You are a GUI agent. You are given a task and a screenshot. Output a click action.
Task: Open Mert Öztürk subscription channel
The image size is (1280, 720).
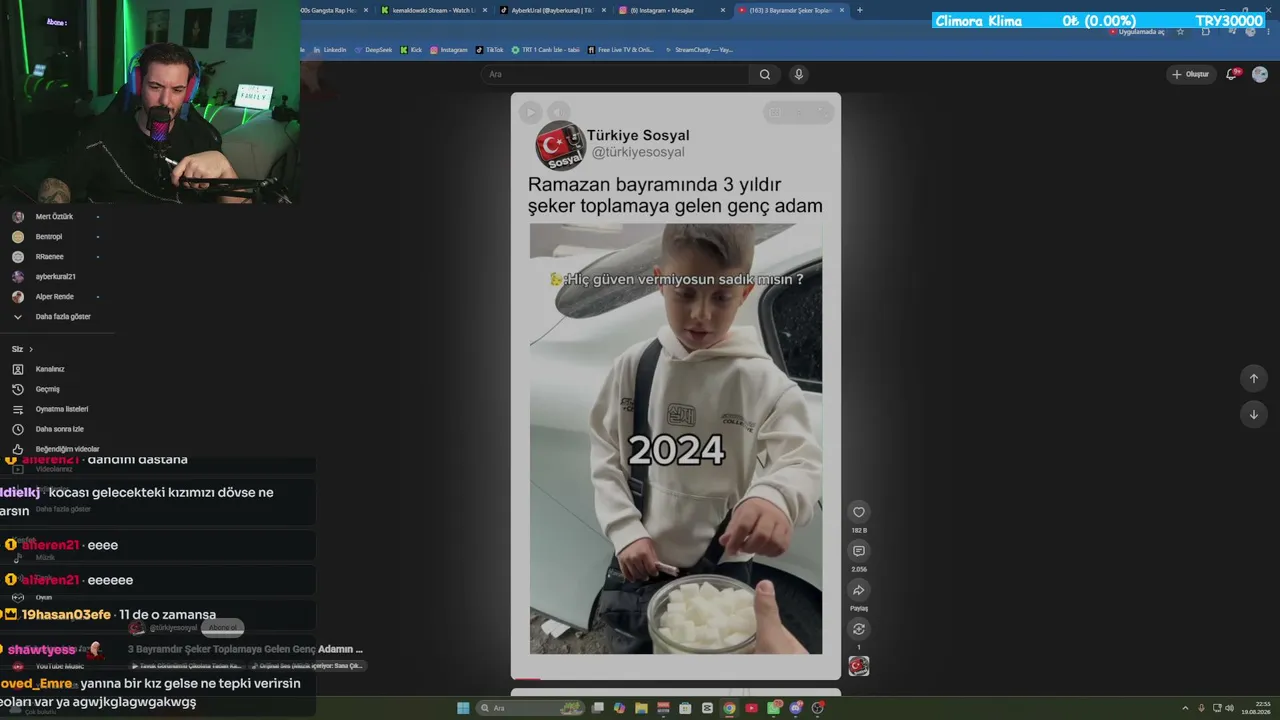(x=55, y=217)
